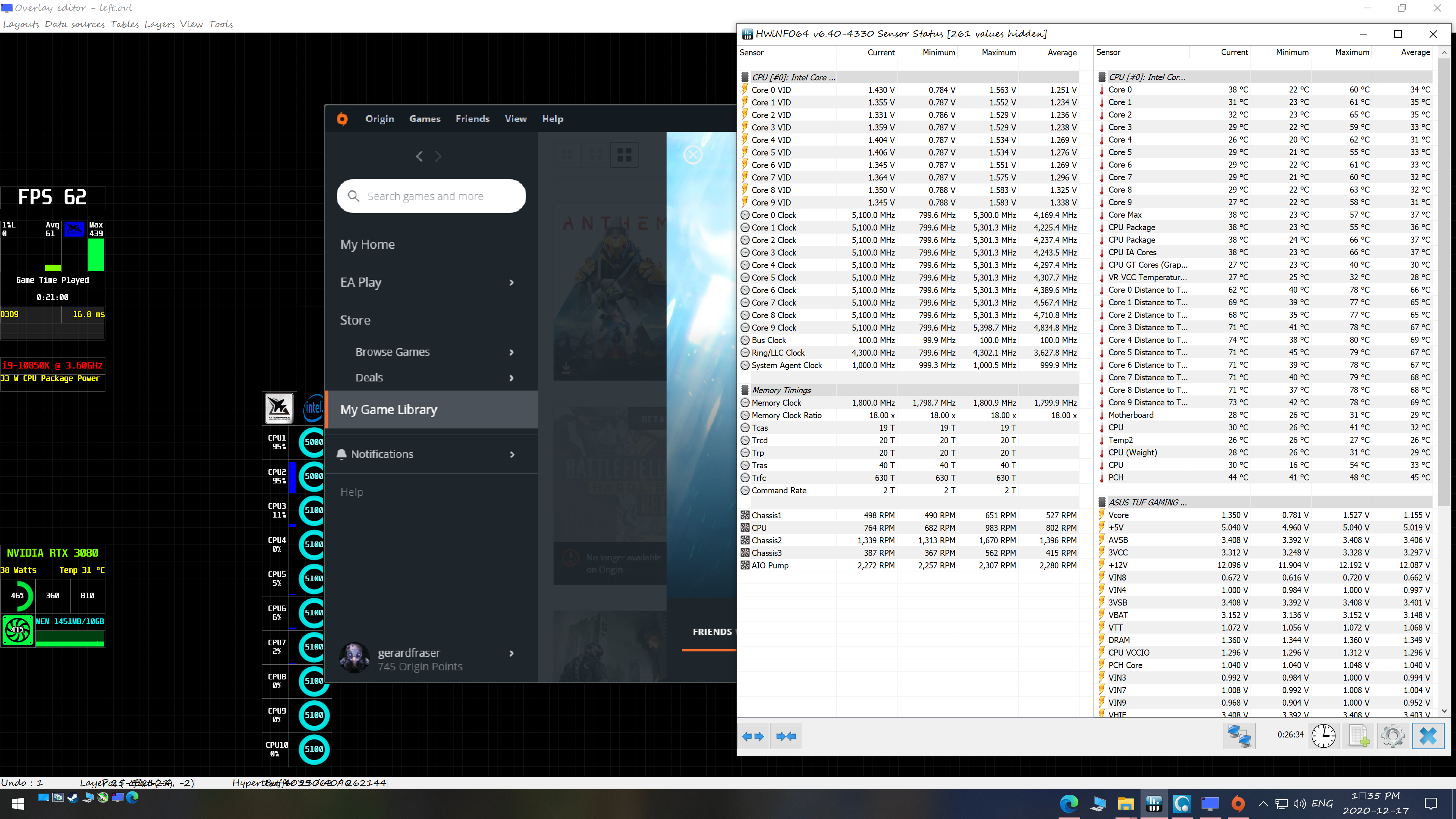Expand the Deals submenu arrow
Viewport: 1456px width, 819px height.
tap(511, 378)
